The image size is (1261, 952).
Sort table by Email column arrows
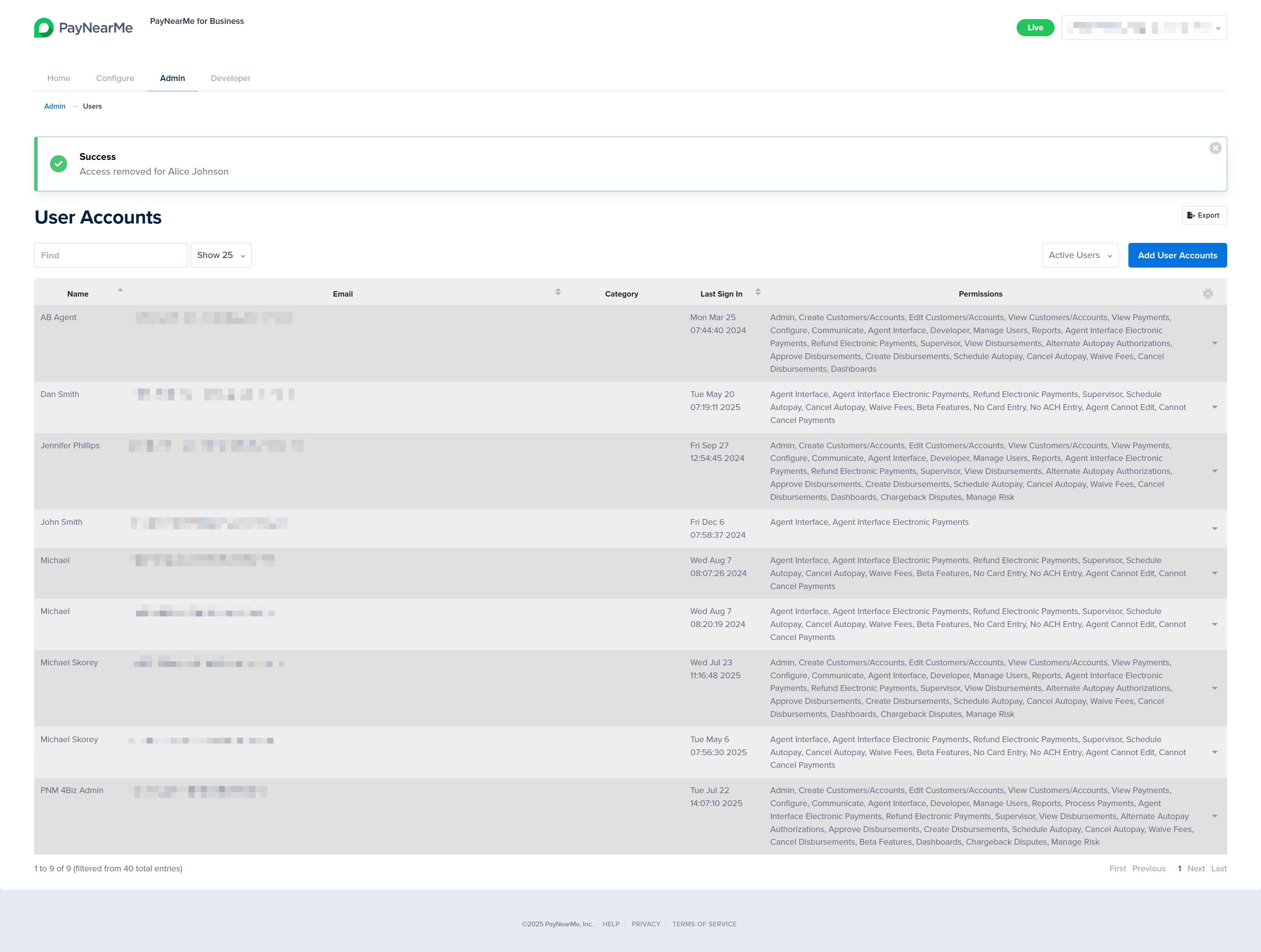pyautogui.click(x=558, y=292)
